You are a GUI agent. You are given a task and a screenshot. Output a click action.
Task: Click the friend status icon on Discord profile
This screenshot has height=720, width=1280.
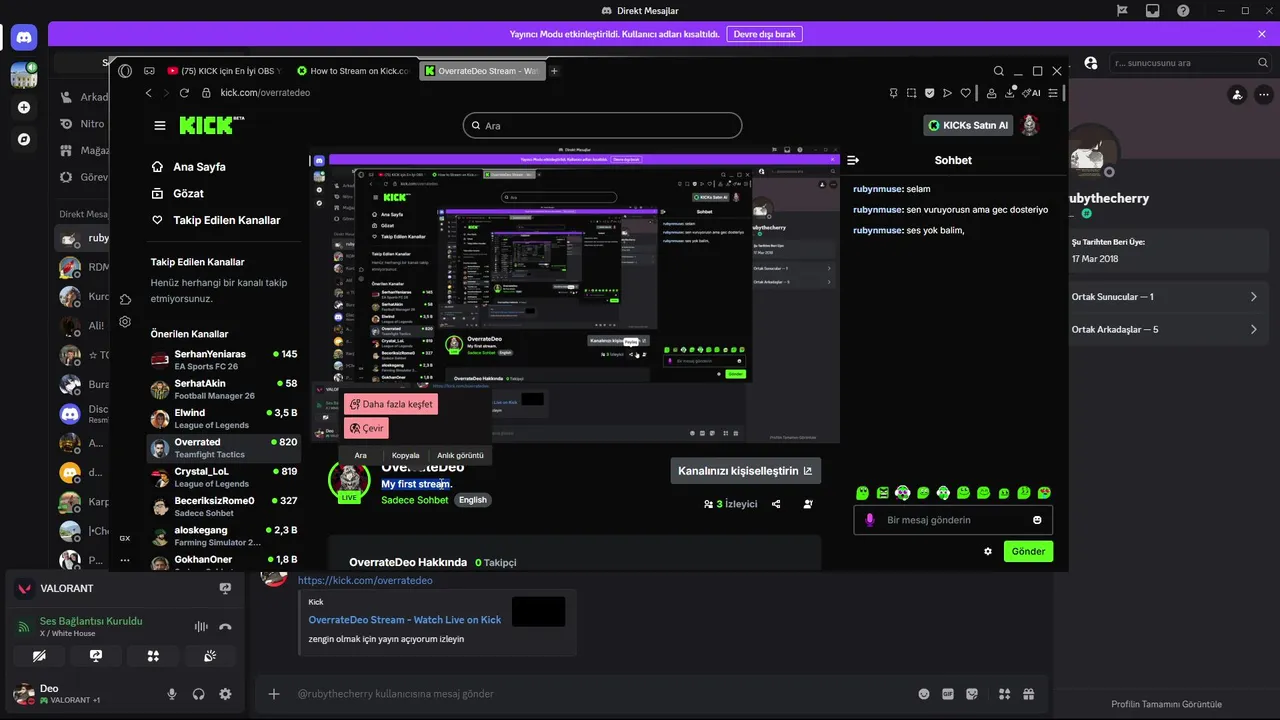(1237, 95)
